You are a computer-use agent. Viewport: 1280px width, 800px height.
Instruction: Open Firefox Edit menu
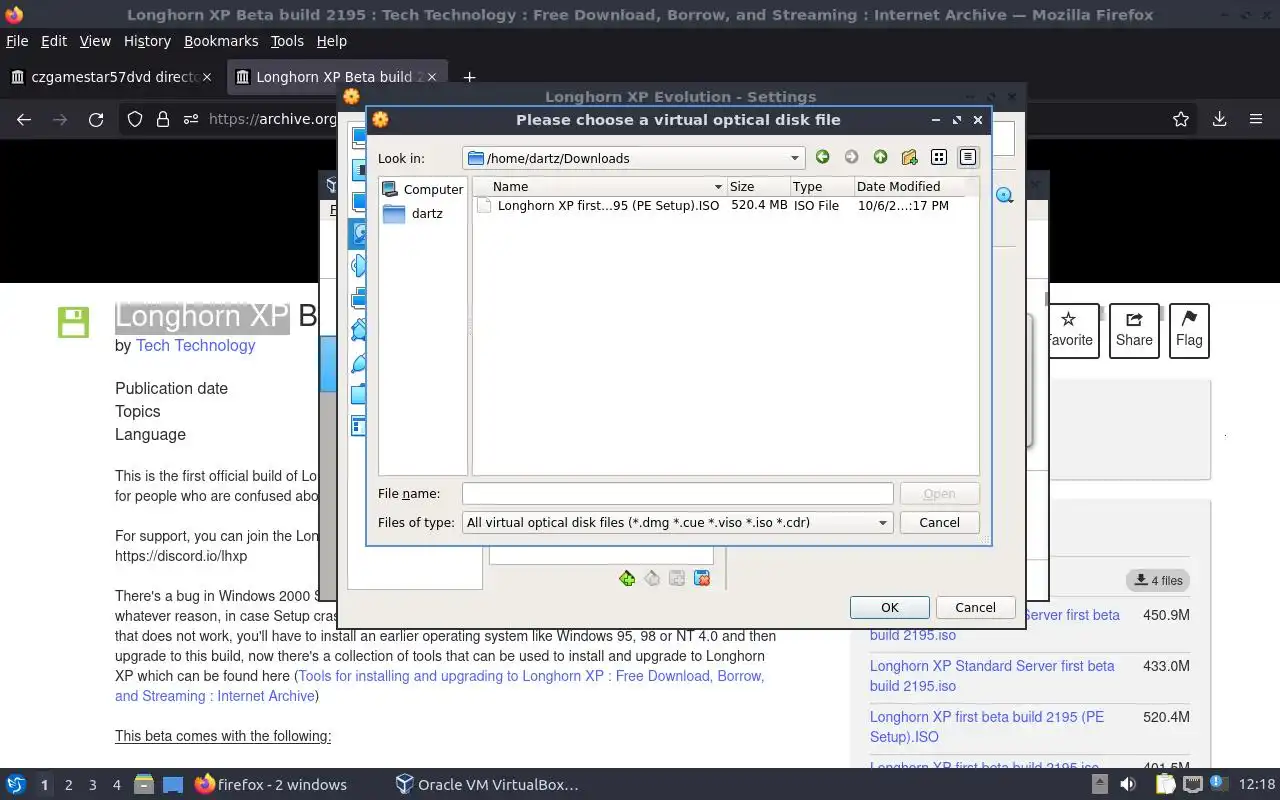point(54,41)
